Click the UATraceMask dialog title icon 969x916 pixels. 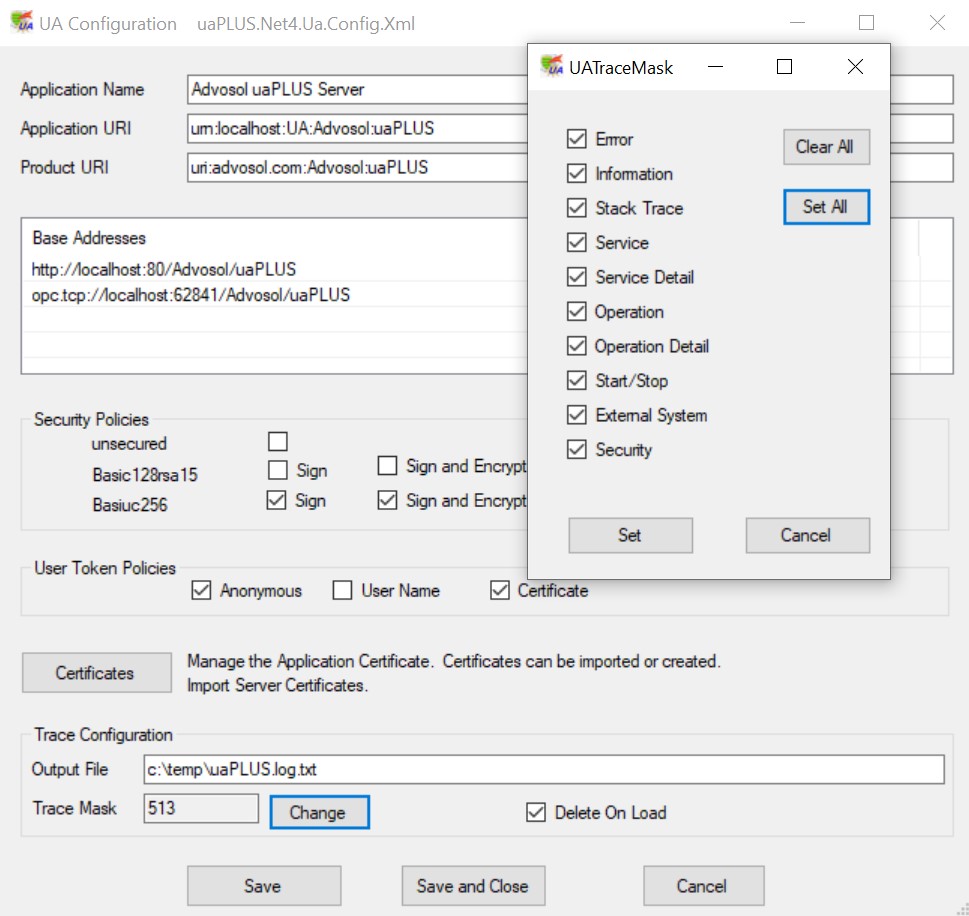(551, 67)
